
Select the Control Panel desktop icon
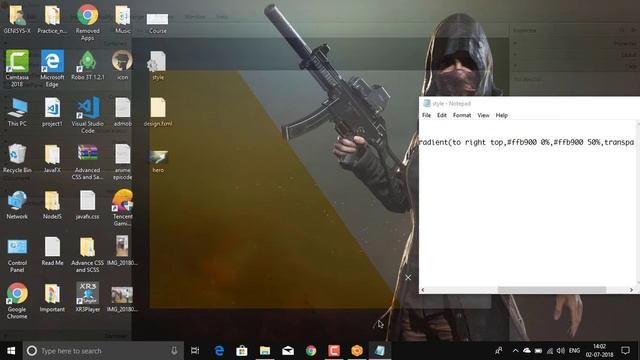pyautogui.click(x=17, y=254)
